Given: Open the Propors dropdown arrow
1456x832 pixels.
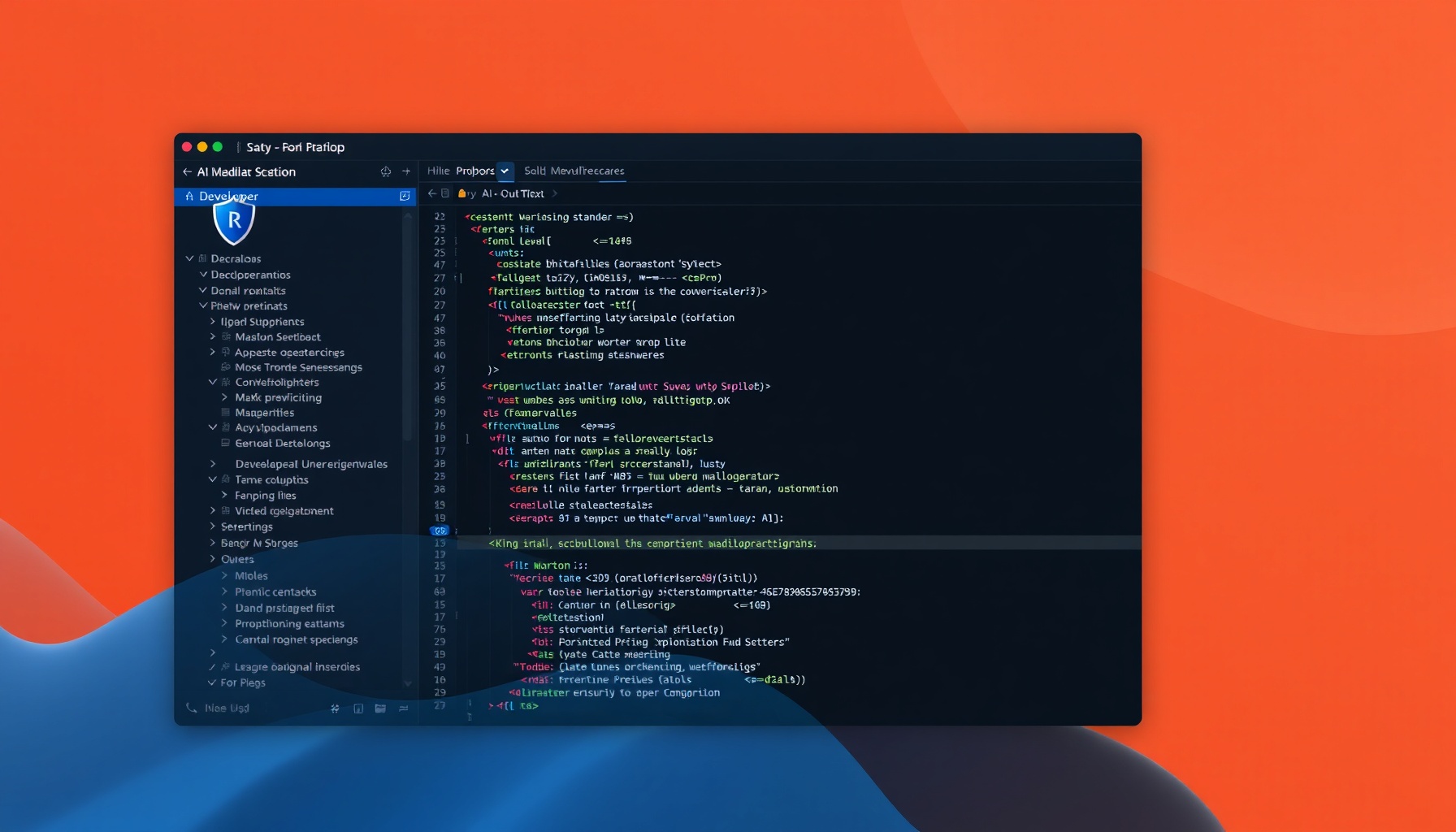Looking at the screenshot, I should (505, 171).
